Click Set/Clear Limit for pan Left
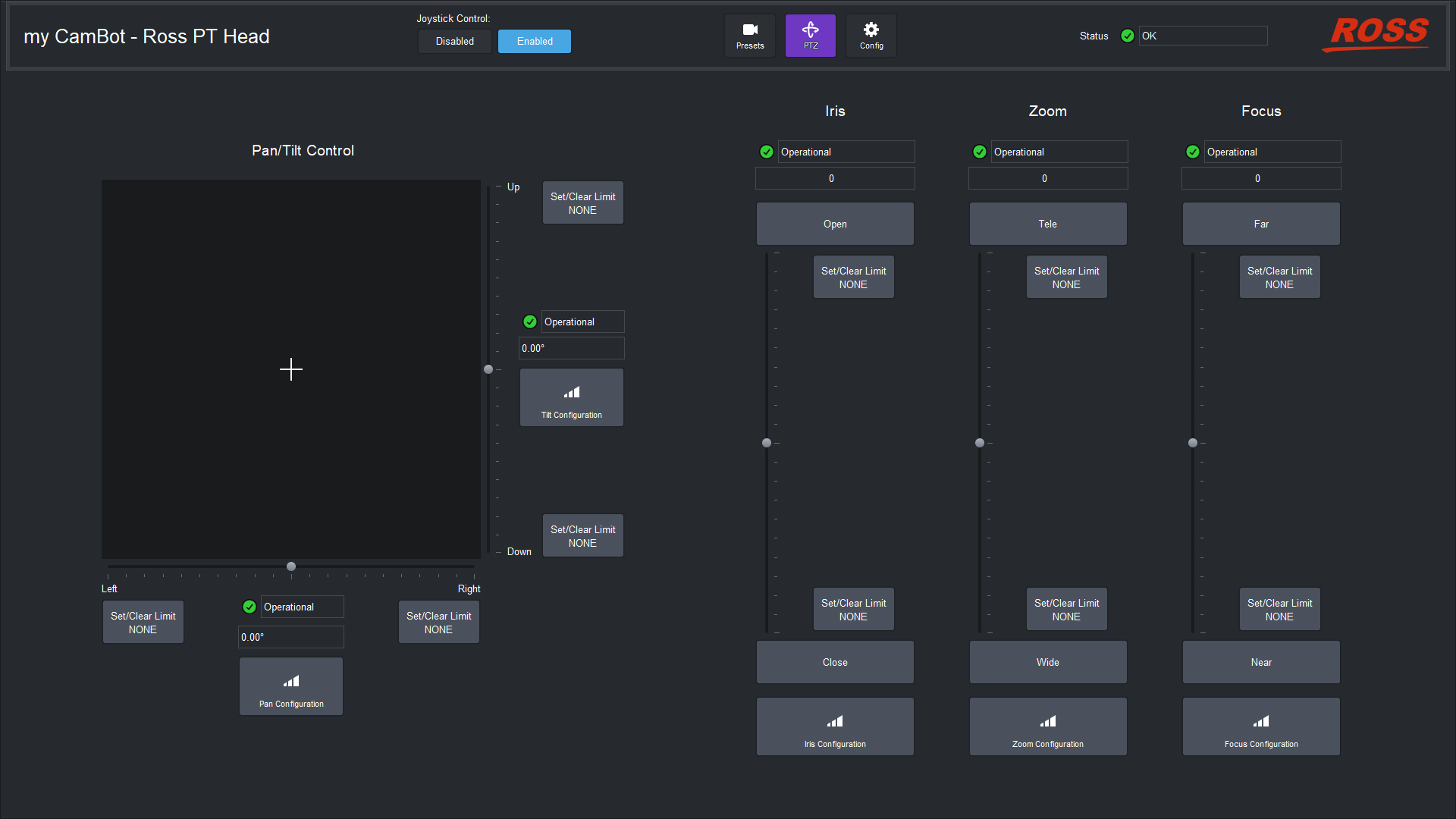The width and height of the screenshot is (1456, 819). point(143,622)
